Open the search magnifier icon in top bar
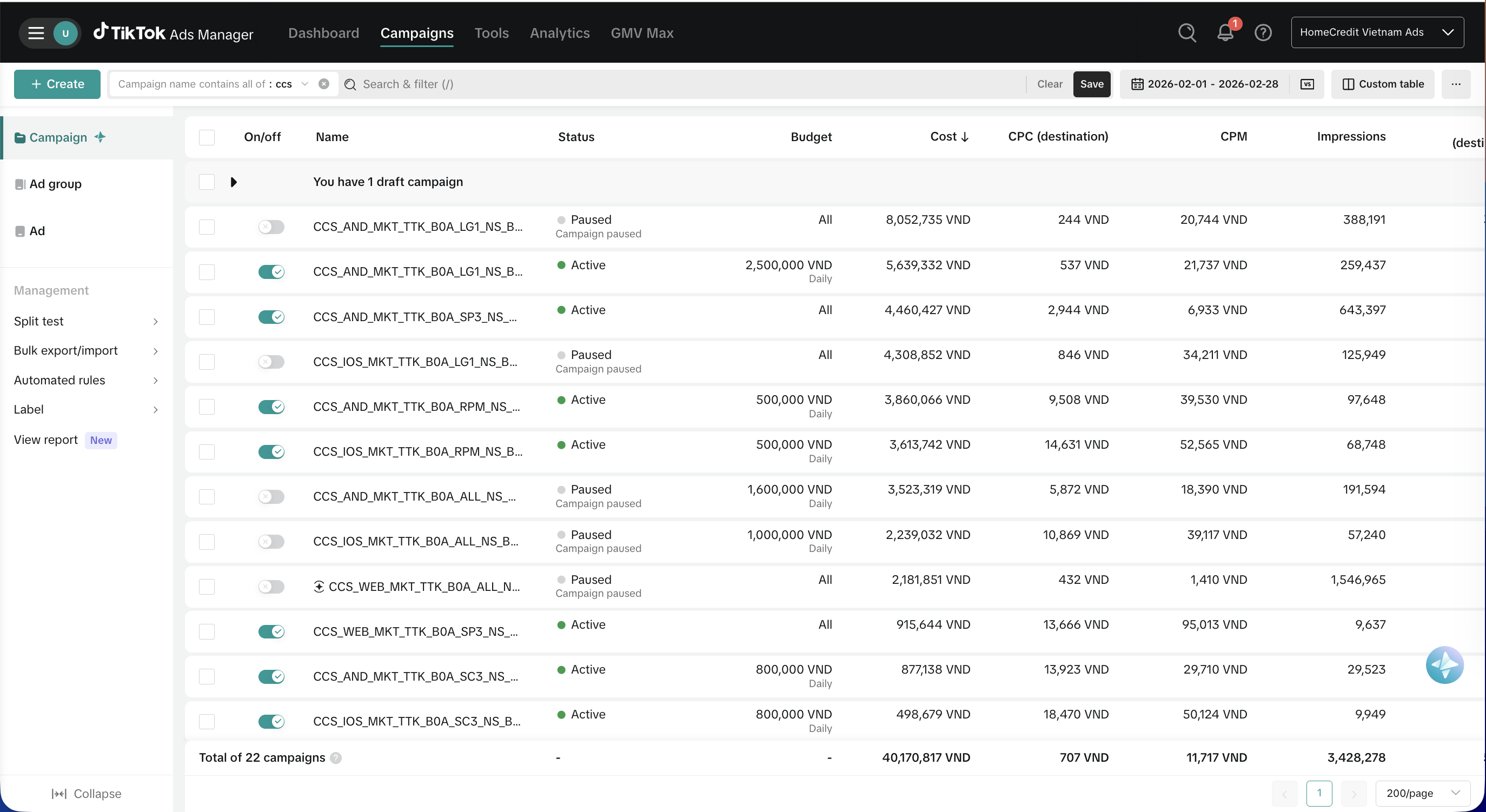The image size is (1486, 812). (x=1186, y=33)
